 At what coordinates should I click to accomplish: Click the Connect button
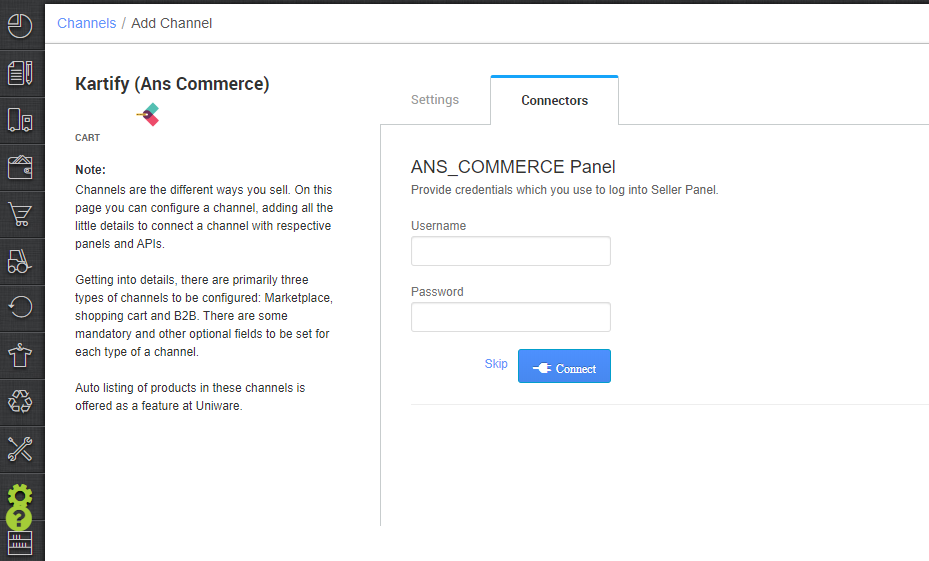coord(564,366)
